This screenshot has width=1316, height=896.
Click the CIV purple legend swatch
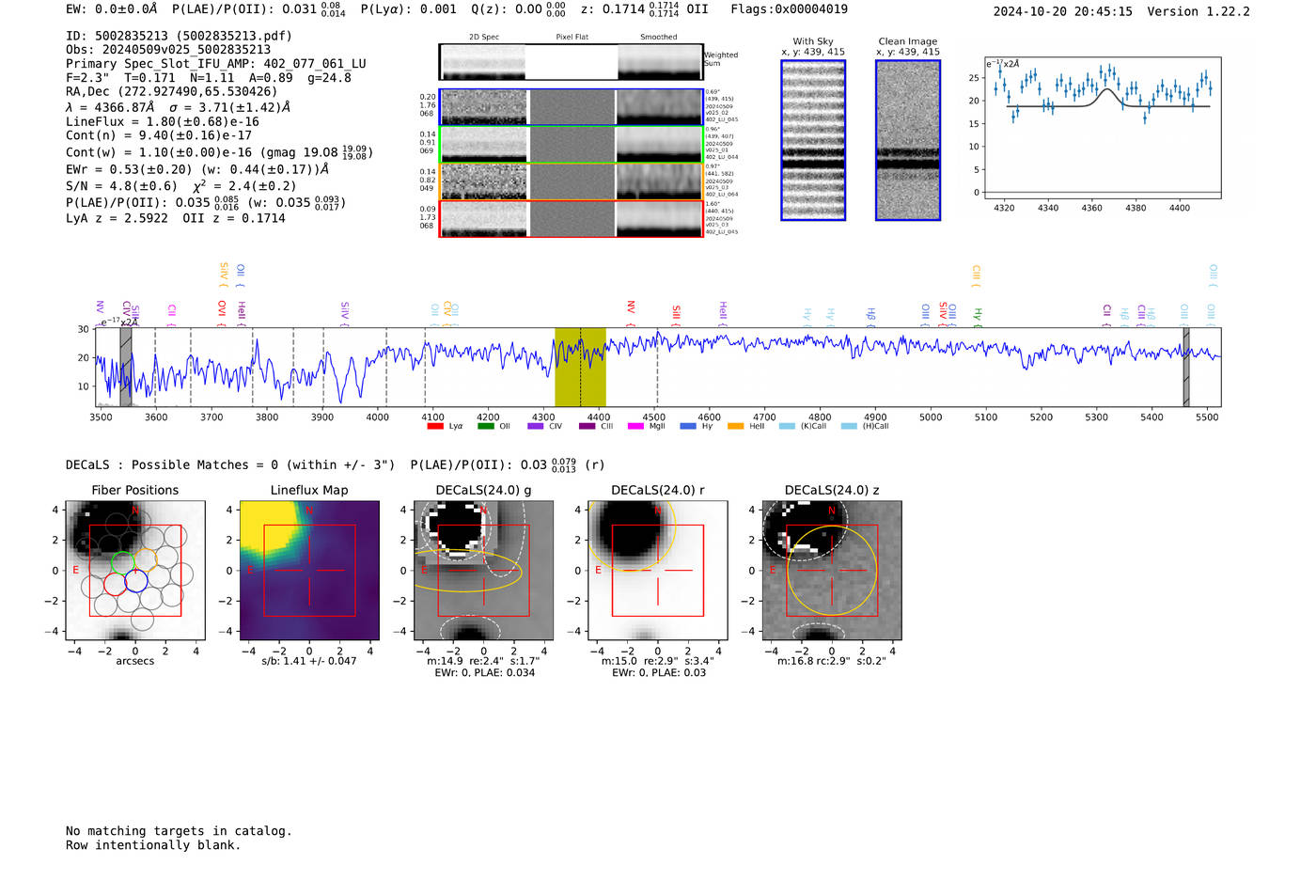[535, 426]
